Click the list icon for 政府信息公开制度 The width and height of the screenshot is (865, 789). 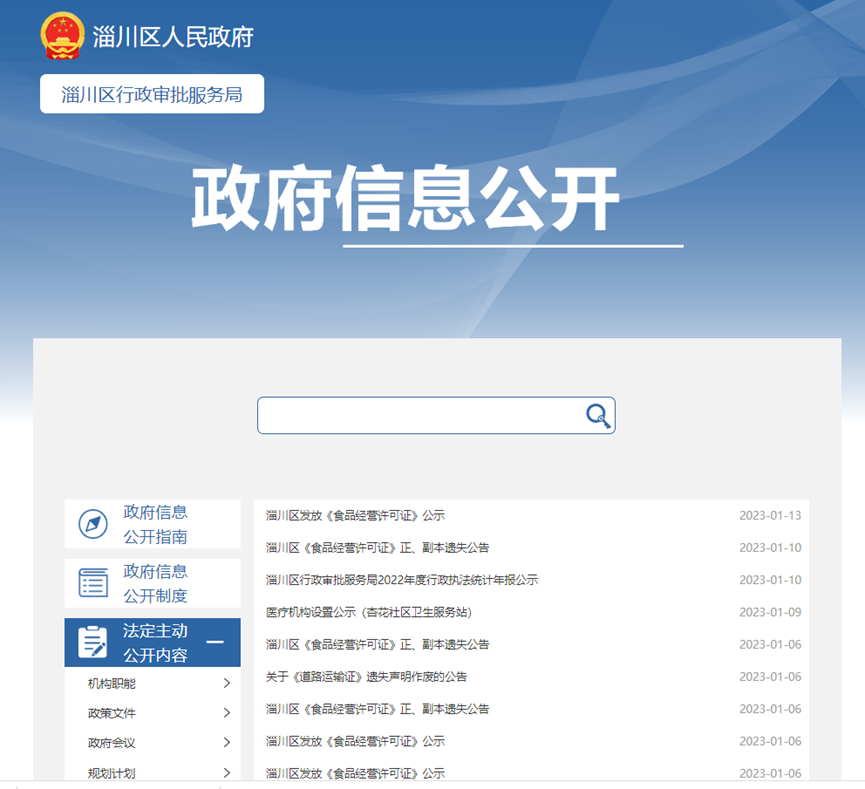[93, 583]
